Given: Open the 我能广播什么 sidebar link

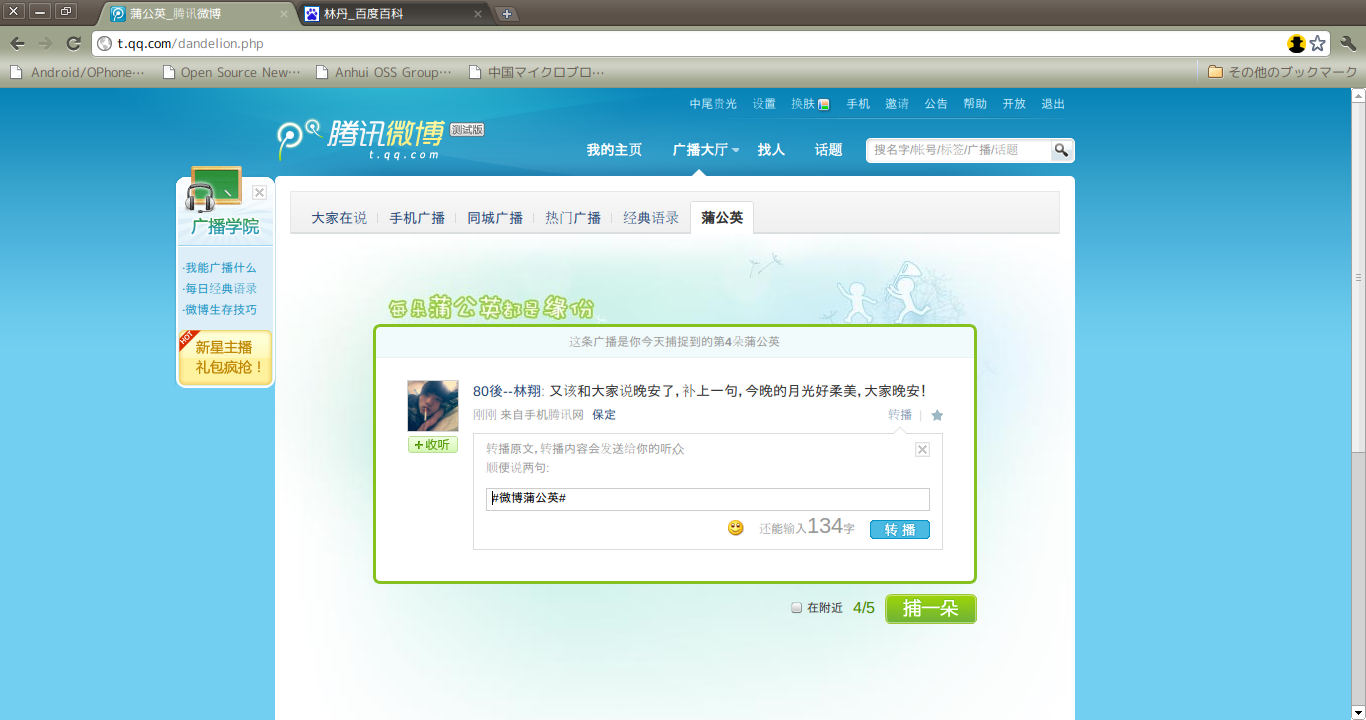Looking at the screenshot, I should pos(220,268).
